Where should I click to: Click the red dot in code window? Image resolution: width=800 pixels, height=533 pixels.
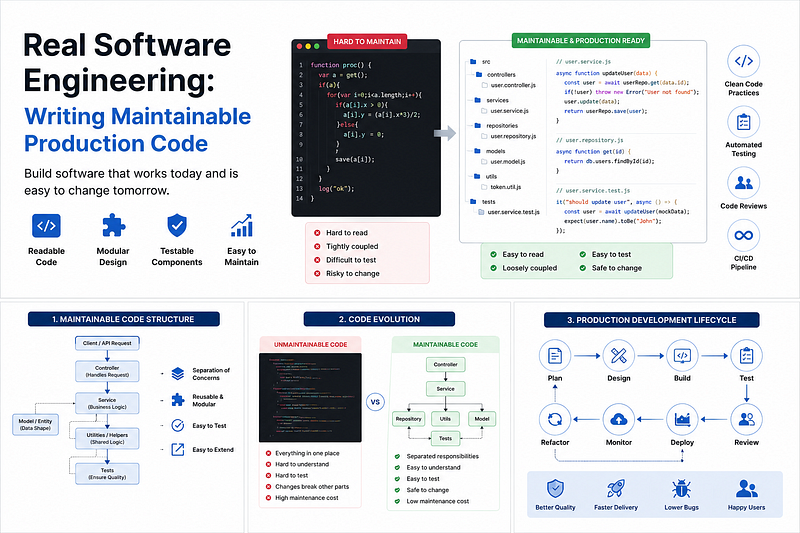click(x=299, y=46)
